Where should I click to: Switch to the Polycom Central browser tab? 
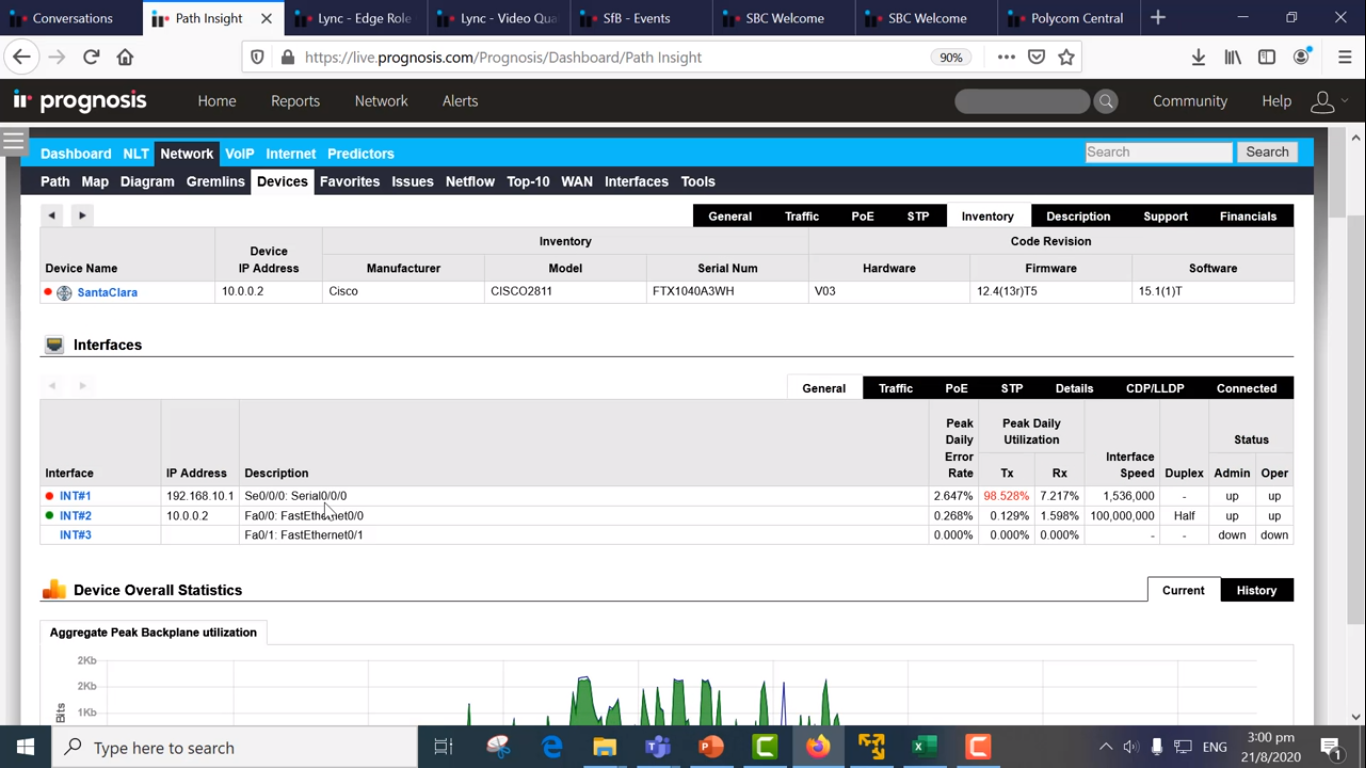[1067, 18]
